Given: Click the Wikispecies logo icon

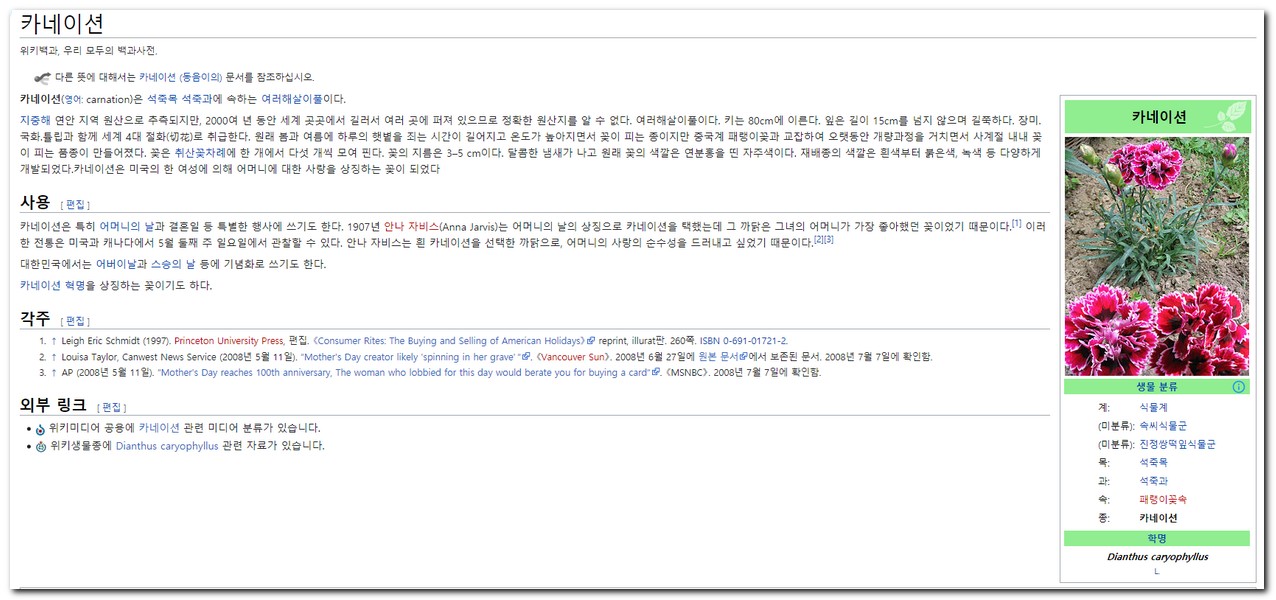Looking at the screenshot, I should (40, 447).
